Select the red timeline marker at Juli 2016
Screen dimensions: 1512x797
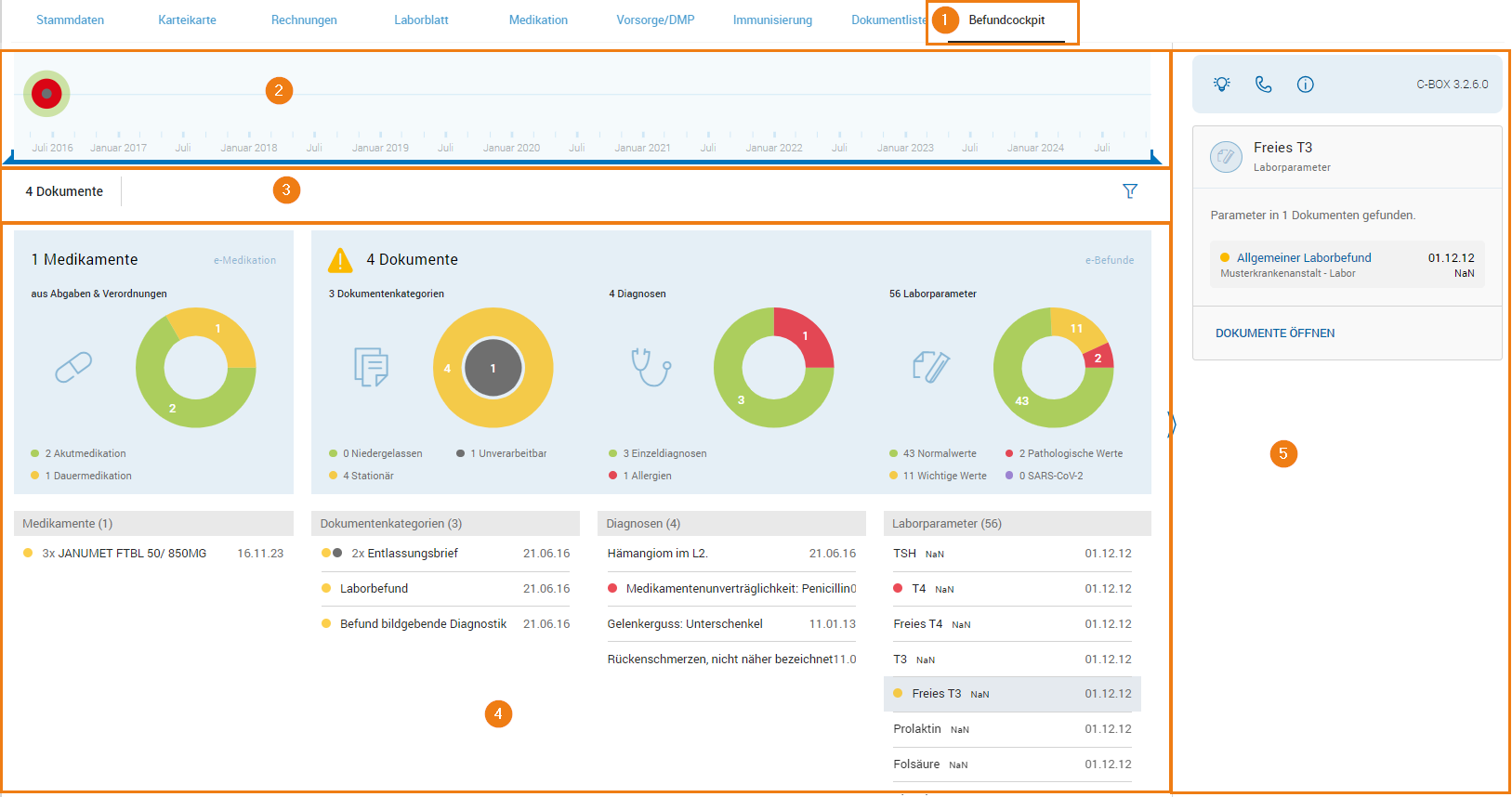[x=46, y=94]
